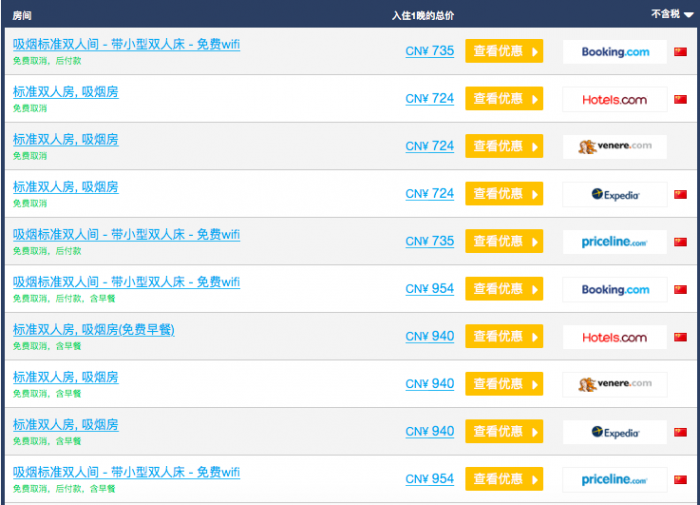700x505 pixels.
Task: Click 房间 column header
Action: (x=22, y=16)
